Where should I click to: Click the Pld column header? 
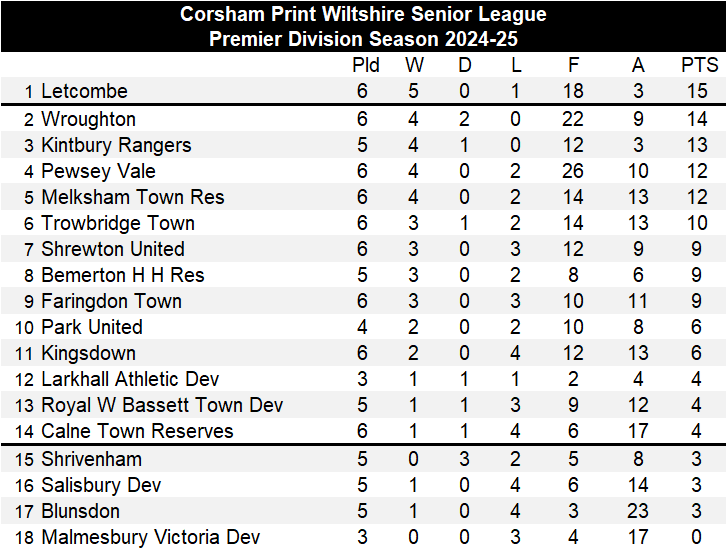click(366, 65)
